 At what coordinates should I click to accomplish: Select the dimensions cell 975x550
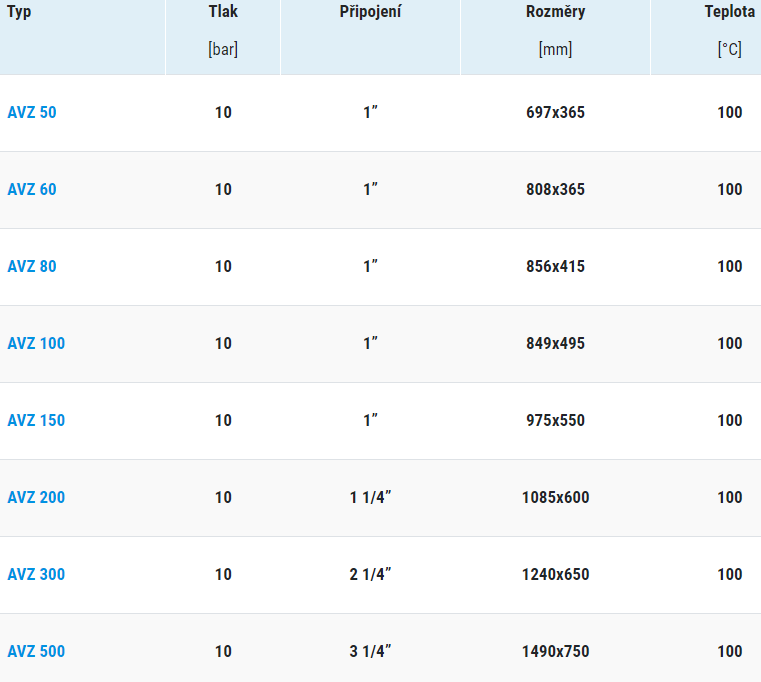point(555,420)
